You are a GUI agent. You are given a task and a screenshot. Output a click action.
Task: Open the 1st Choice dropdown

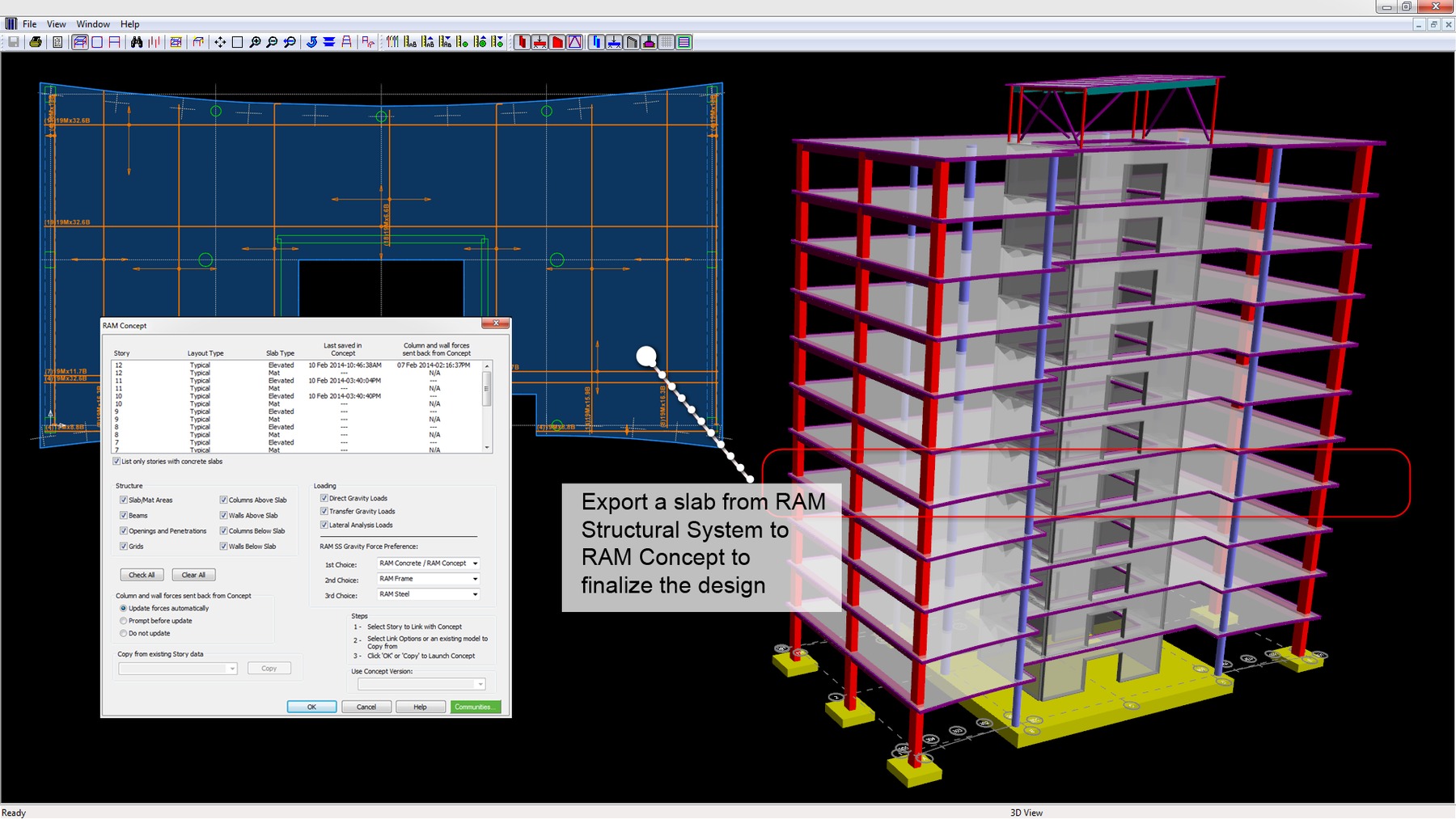click(x=475, y=564)
